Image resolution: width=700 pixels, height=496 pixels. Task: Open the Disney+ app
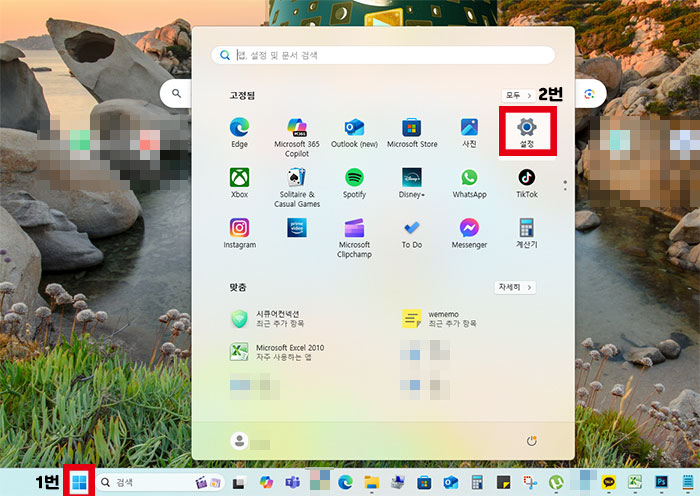pyautogui.click(x=412, y=183)
